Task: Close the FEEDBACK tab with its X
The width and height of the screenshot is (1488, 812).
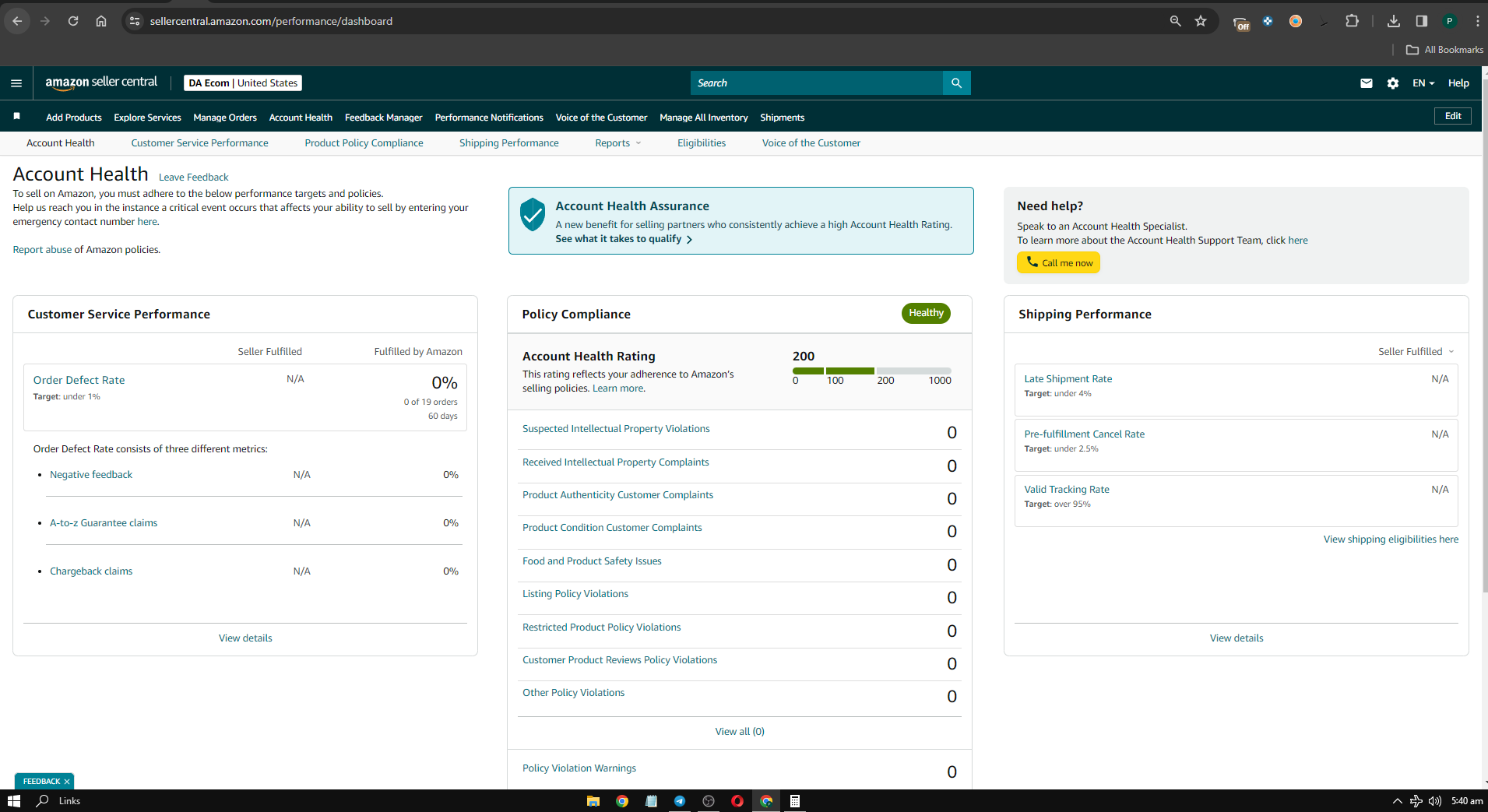Action: pyautogui.click(x=67, y=782)
